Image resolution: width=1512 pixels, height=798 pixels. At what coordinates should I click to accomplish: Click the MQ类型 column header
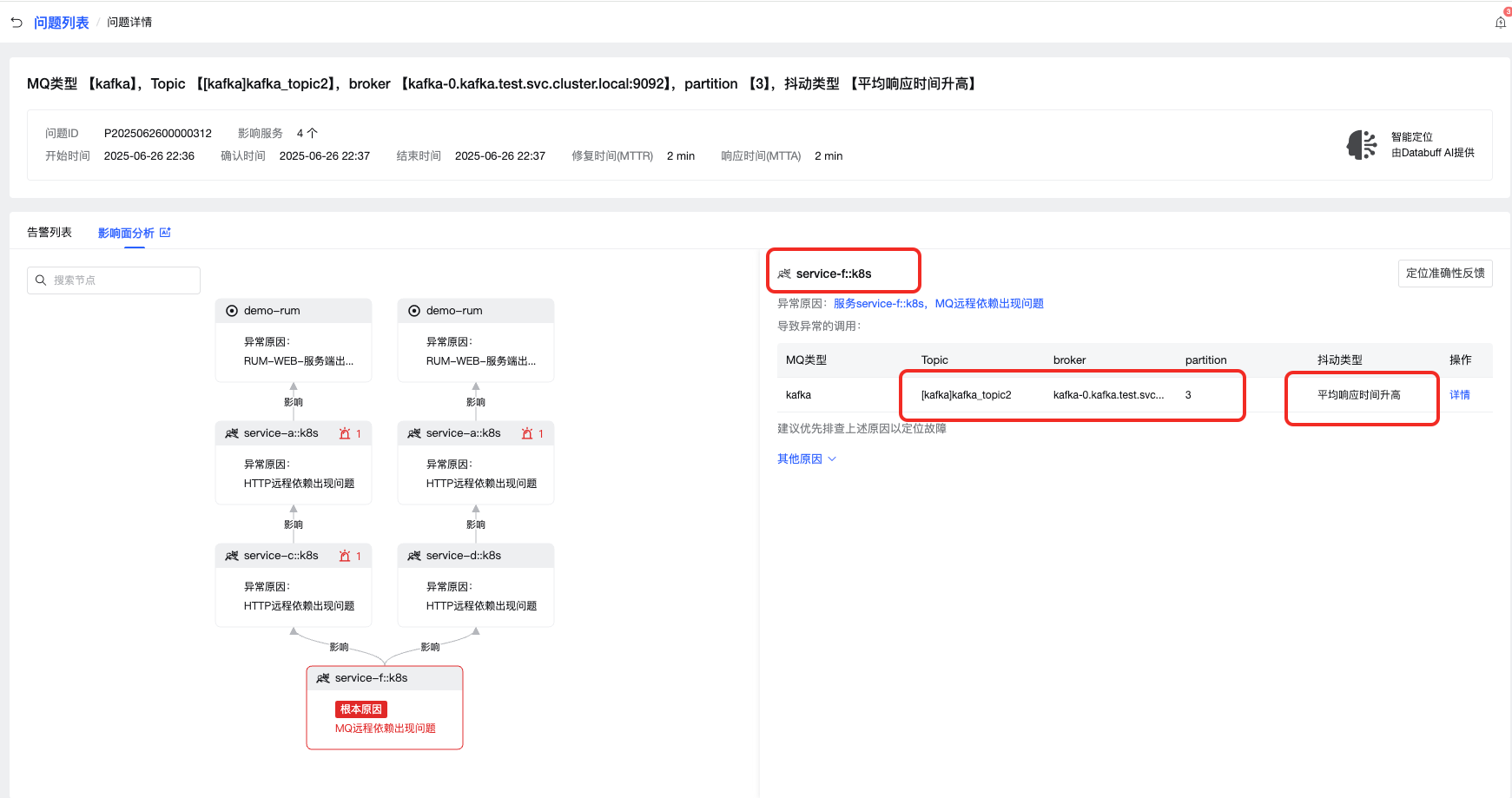(x=806, y=360)
